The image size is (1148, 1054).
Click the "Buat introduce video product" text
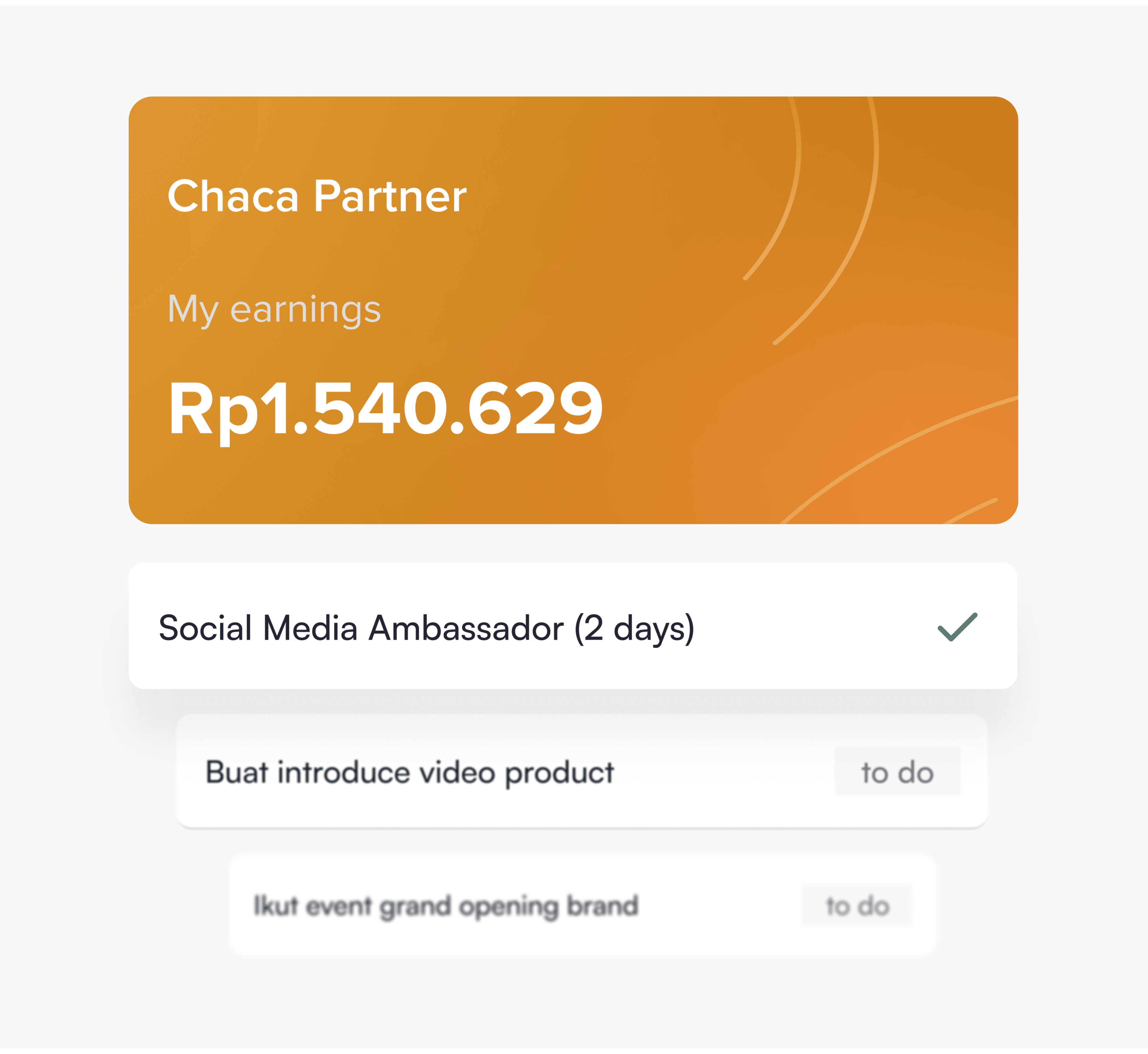(410, 773)
